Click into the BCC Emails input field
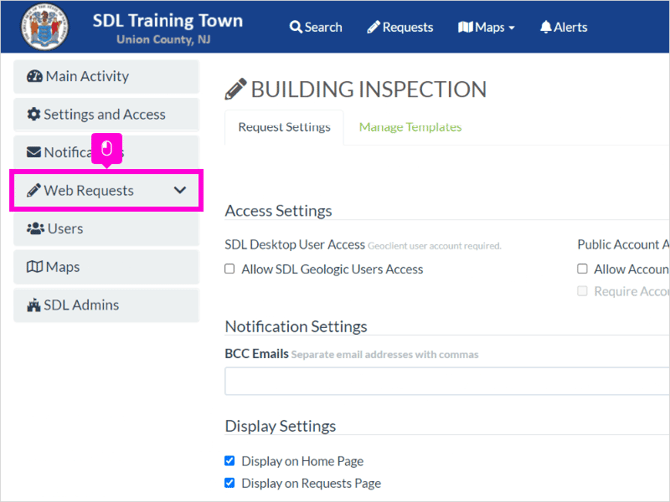 [447, 381]
